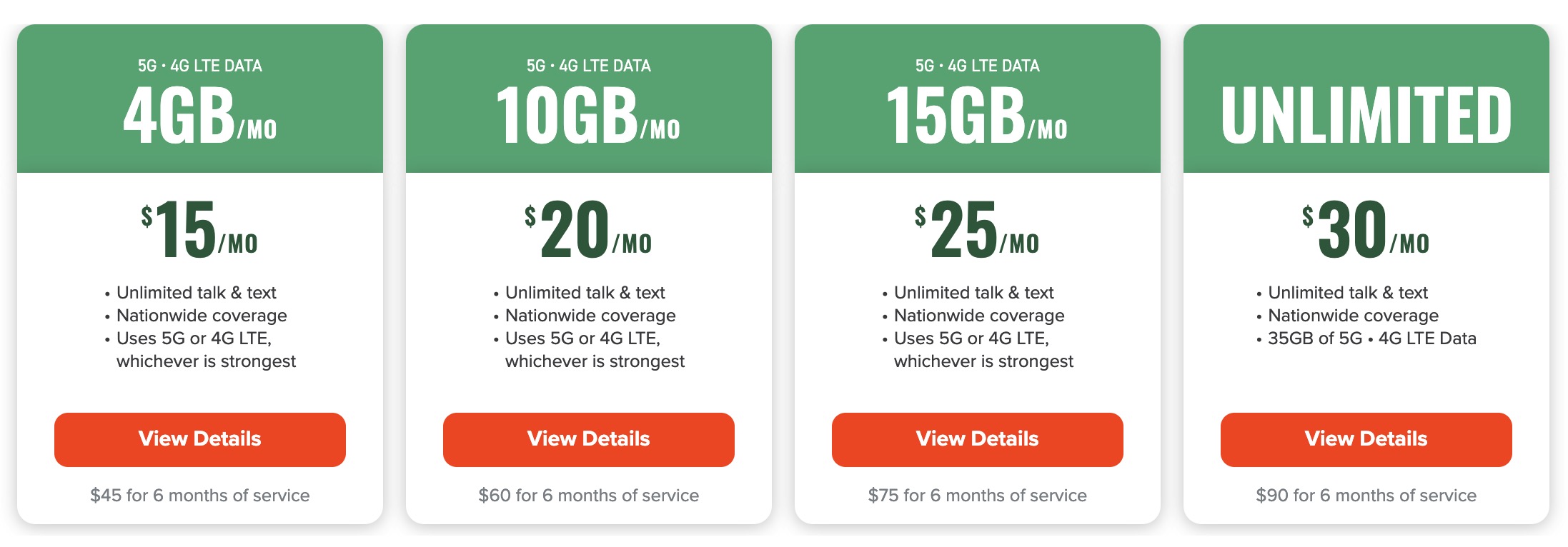Click View Details on the Unlimited plan
1568x547 pixels.
coord(1366,439)
